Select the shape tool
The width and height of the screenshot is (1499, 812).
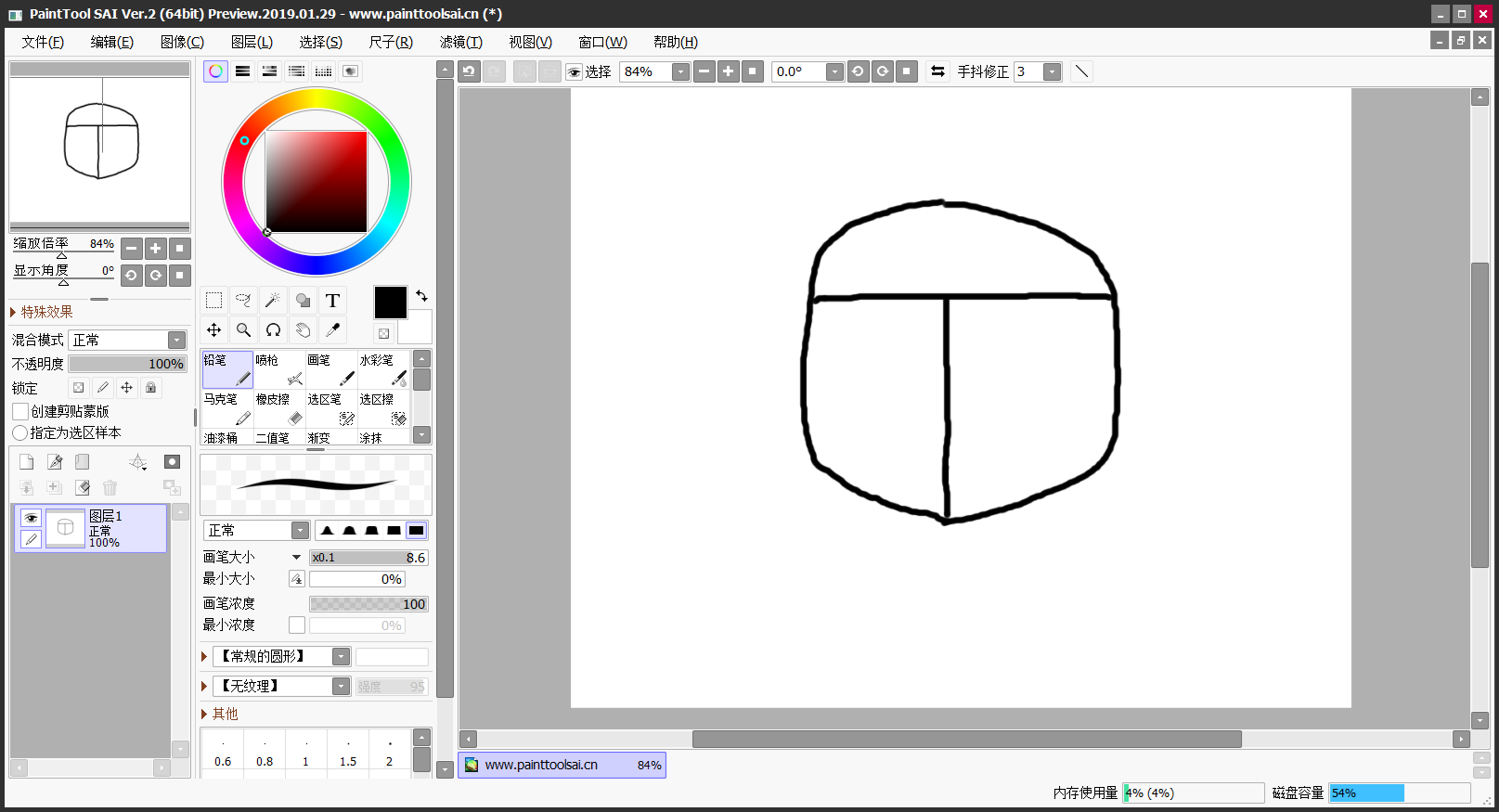[x=303, y=300]
